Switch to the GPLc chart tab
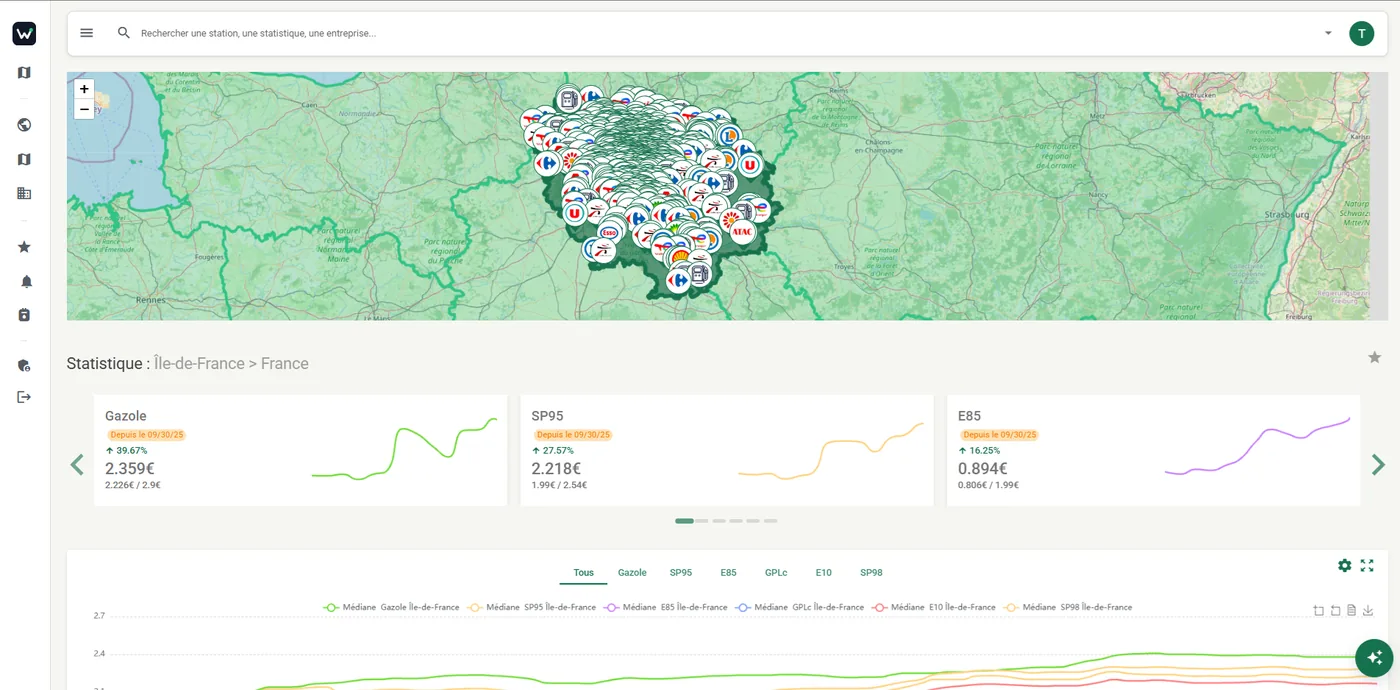Image resolution: width=1400 pixels, height=690 pixels. 776,573
